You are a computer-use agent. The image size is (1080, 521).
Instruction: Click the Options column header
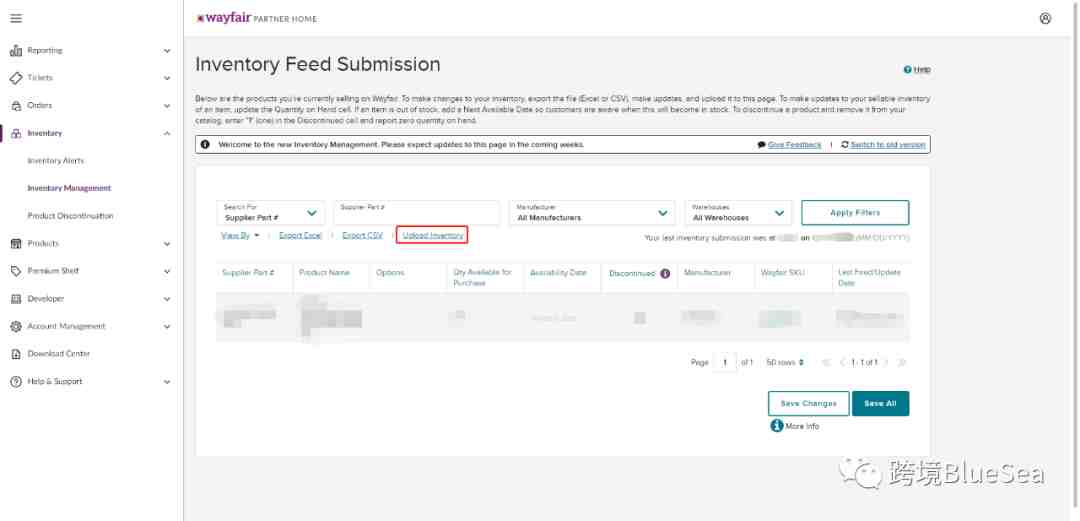click(x=390, y=273)
